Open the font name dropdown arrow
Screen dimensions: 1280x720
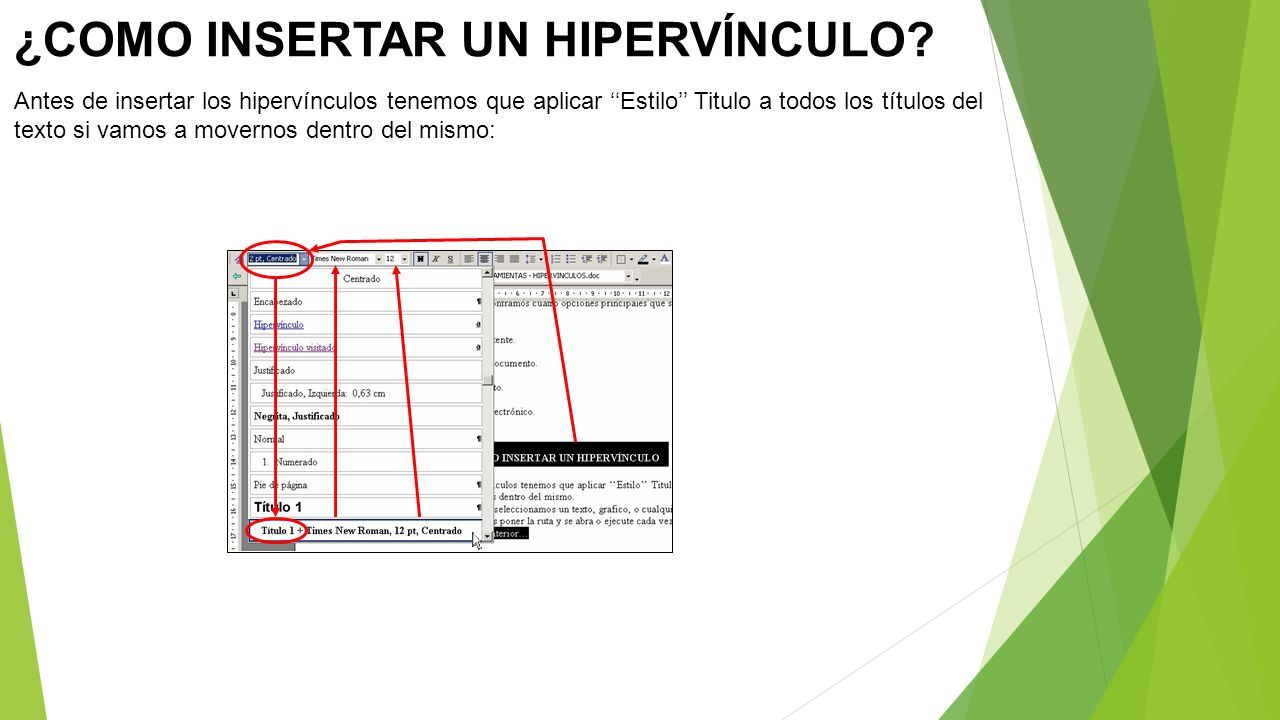coord(379,258)
